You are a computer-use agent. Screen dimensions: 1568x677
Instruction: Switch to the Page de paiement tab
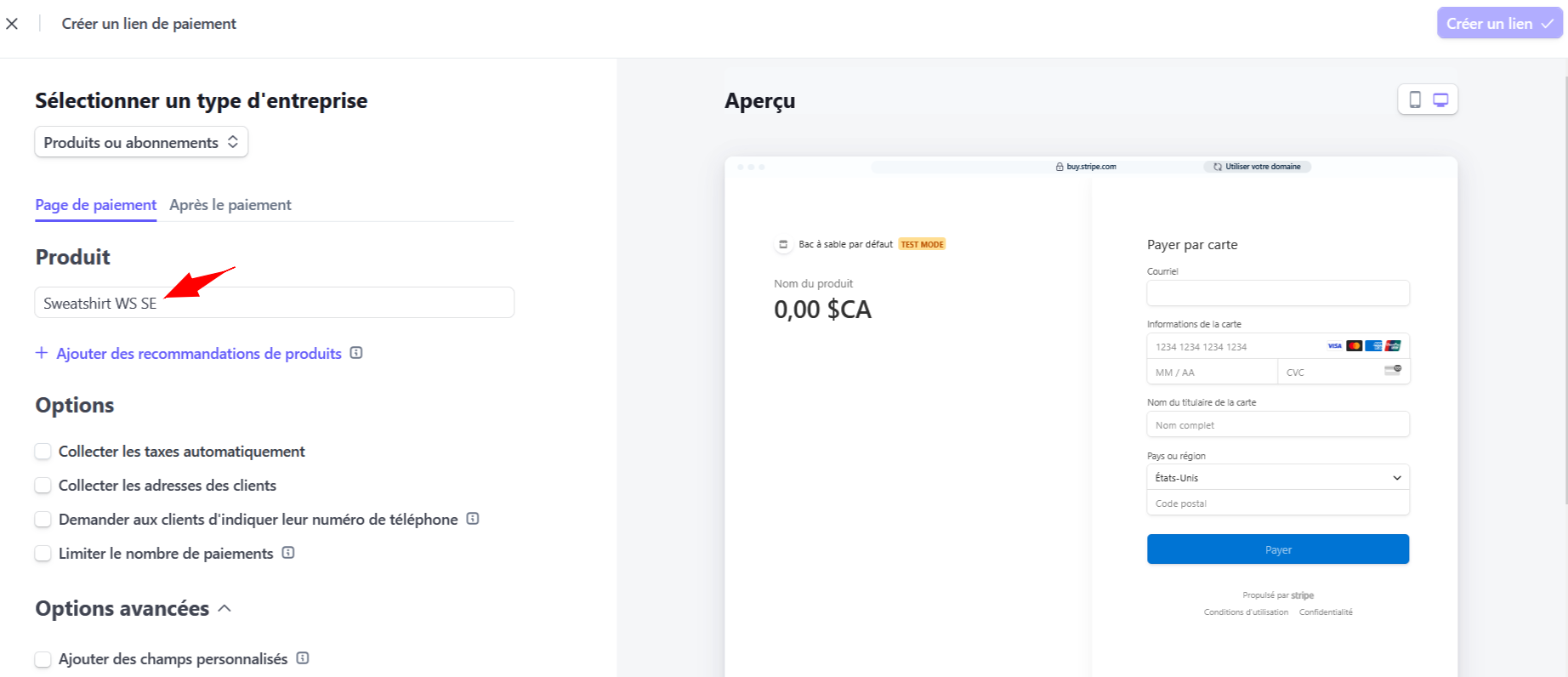tap(95, 205)
